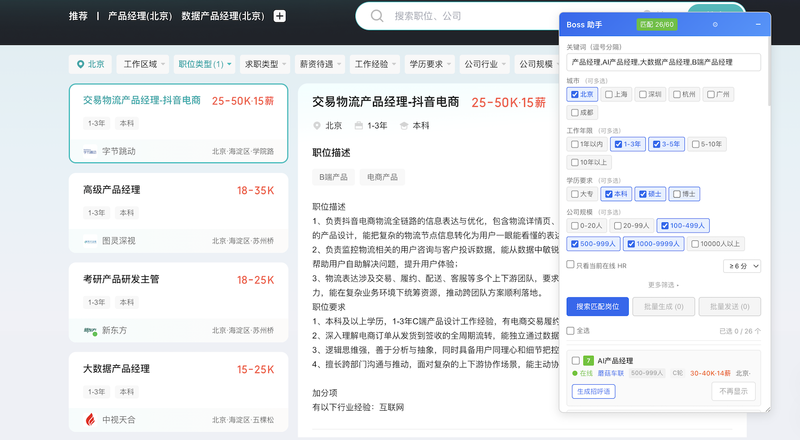The height and width of the screenshot is (440, 800).
Task: Open the 公司规模 filter dropdown
Action: (537, 64)
